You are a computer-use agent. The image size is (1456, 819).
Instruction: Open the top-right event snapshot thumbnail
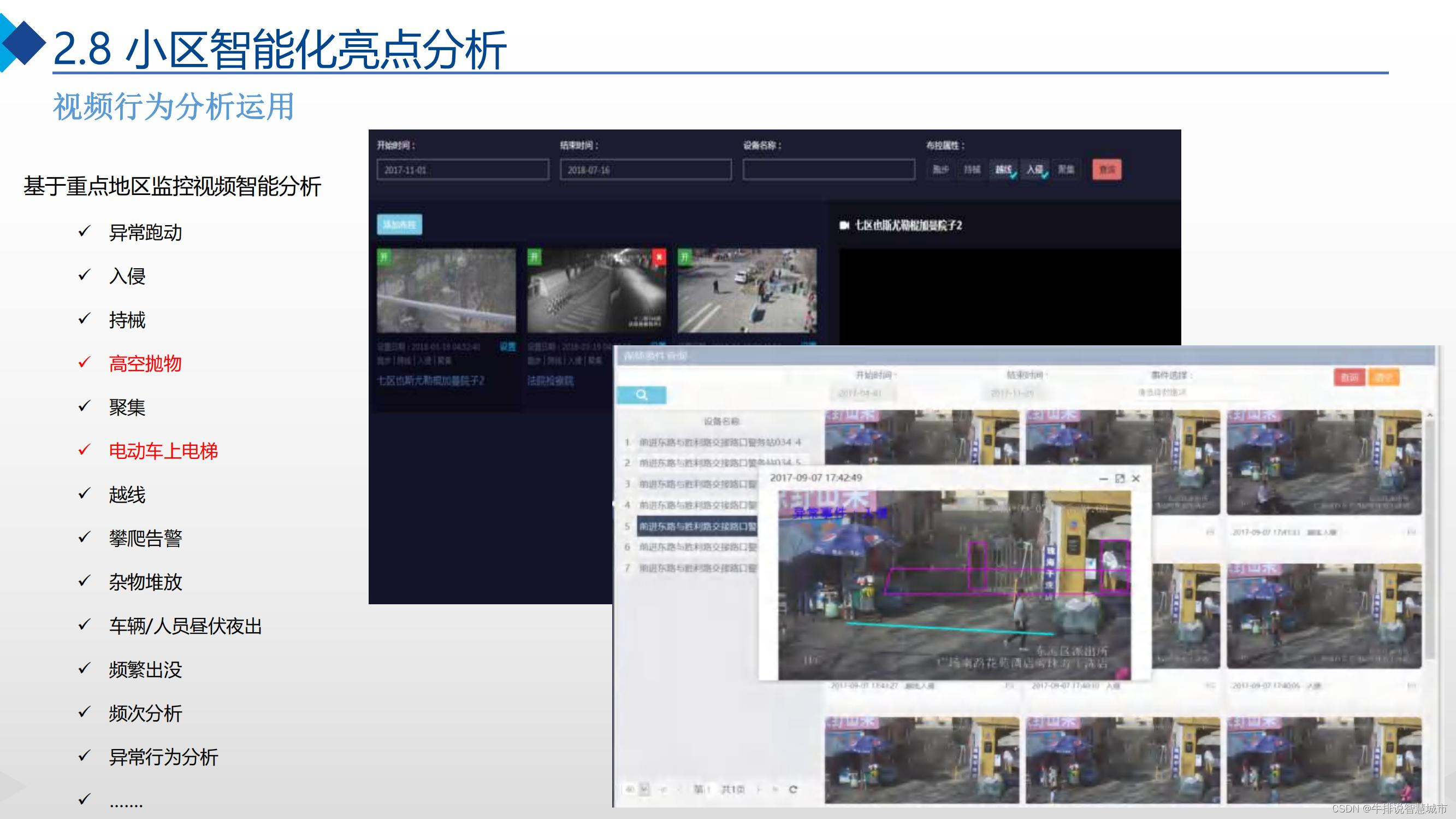[x=1324, y=462]
